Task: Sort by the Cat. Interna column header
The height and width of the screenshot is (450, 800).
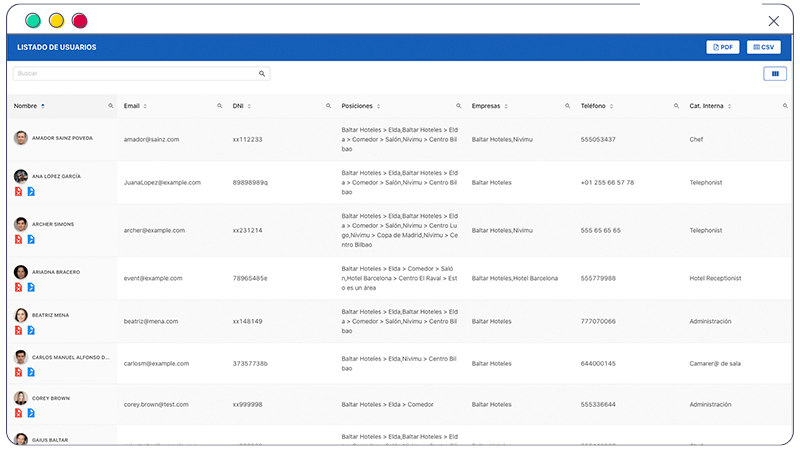Action: click(710, 106)
